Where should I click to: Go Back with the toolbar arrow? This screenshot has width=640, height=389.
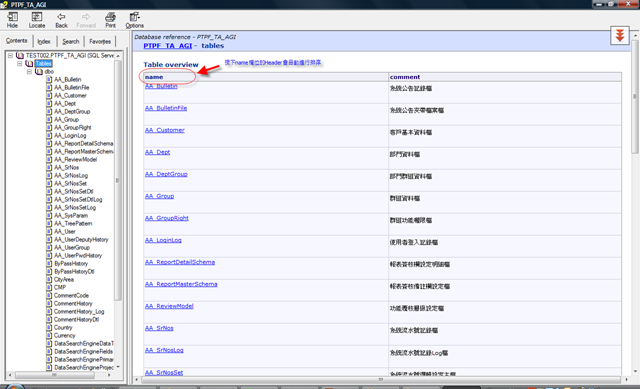pos(61,20)
